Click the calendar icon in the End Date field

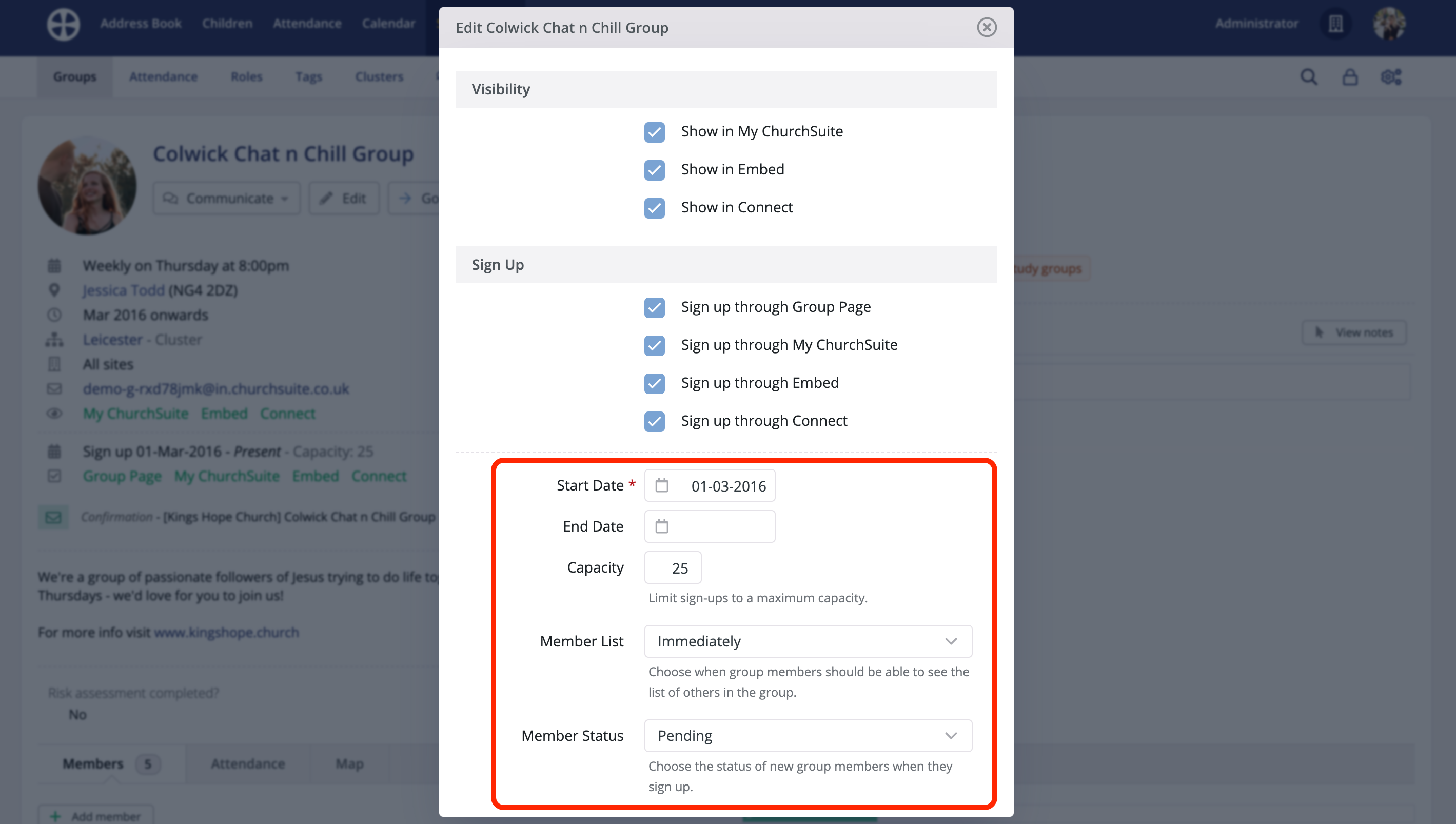(x=661, y=526)
